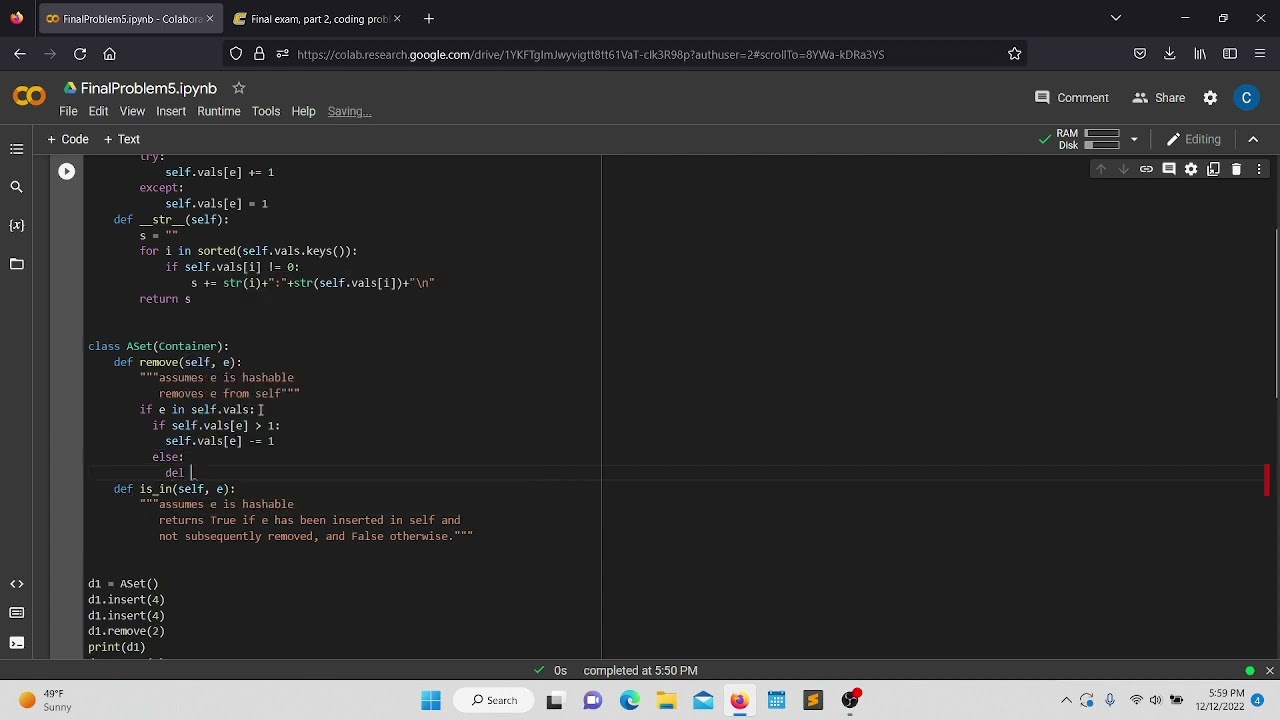Open the code snippets panel icon
The image size is (1280, 720).
17,584
